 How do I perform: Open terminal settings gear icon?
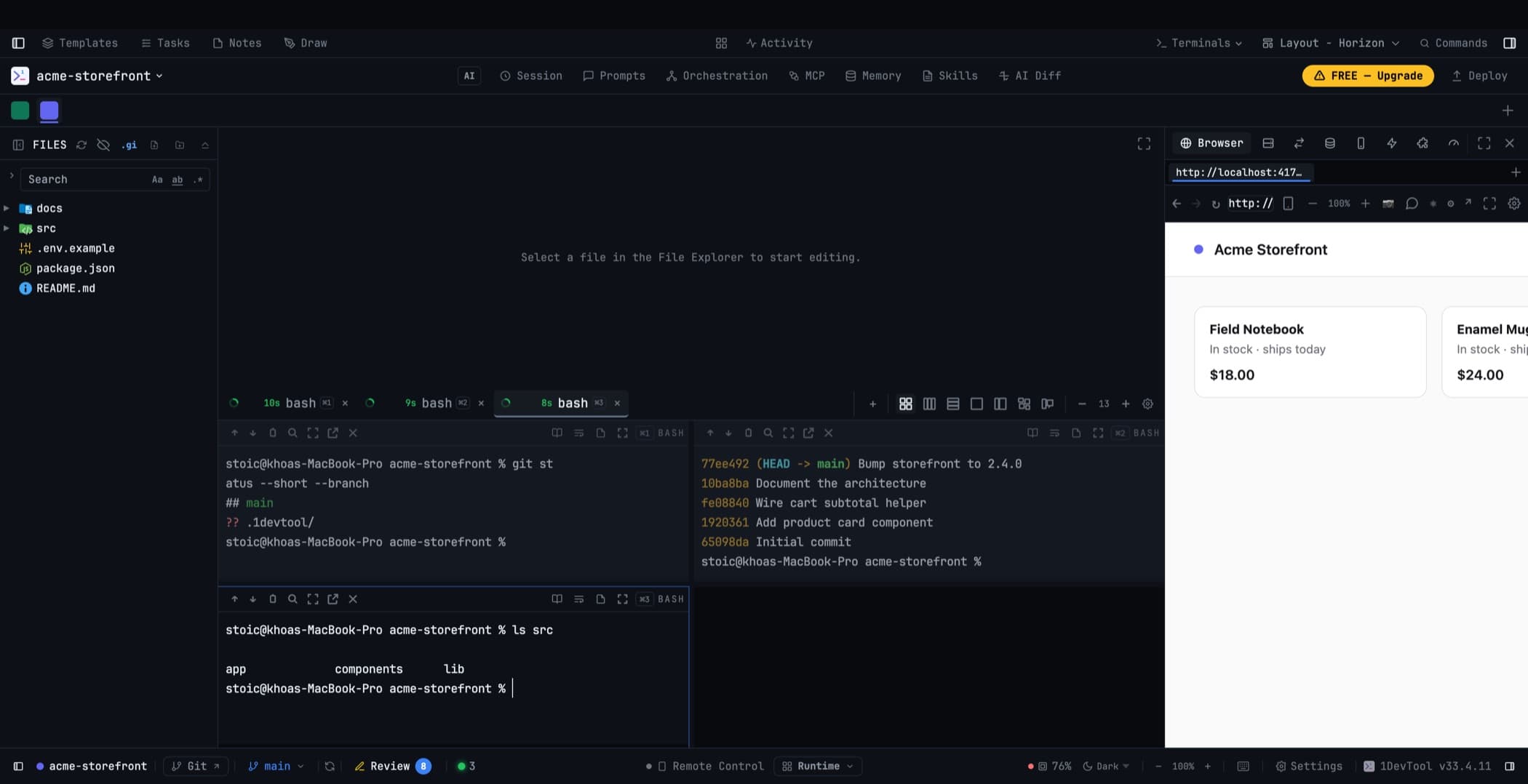coord(1147,404)
